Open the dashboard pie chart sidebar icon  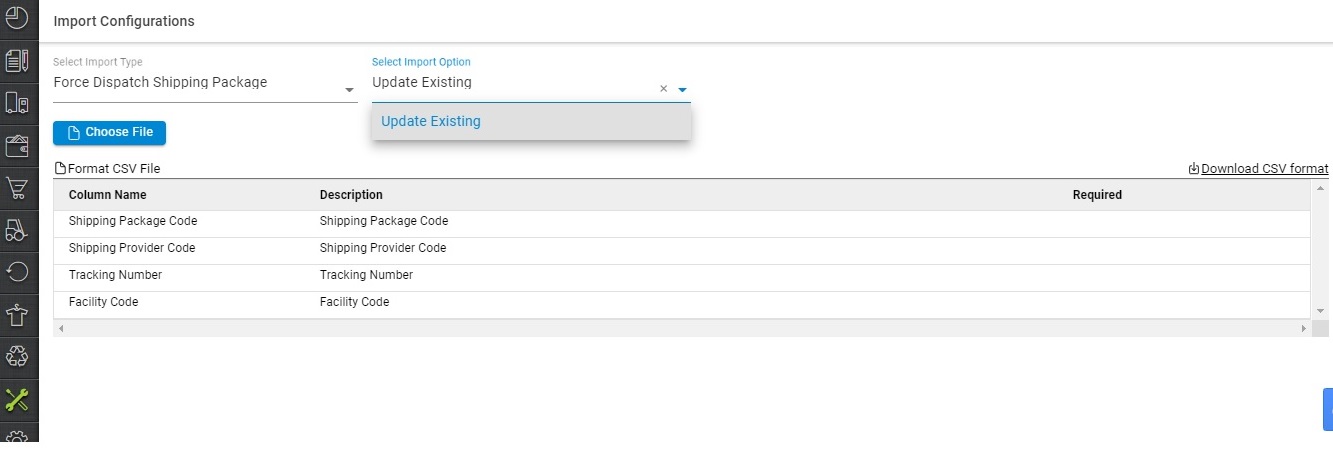pyautogui.click(x=17, y=17)
